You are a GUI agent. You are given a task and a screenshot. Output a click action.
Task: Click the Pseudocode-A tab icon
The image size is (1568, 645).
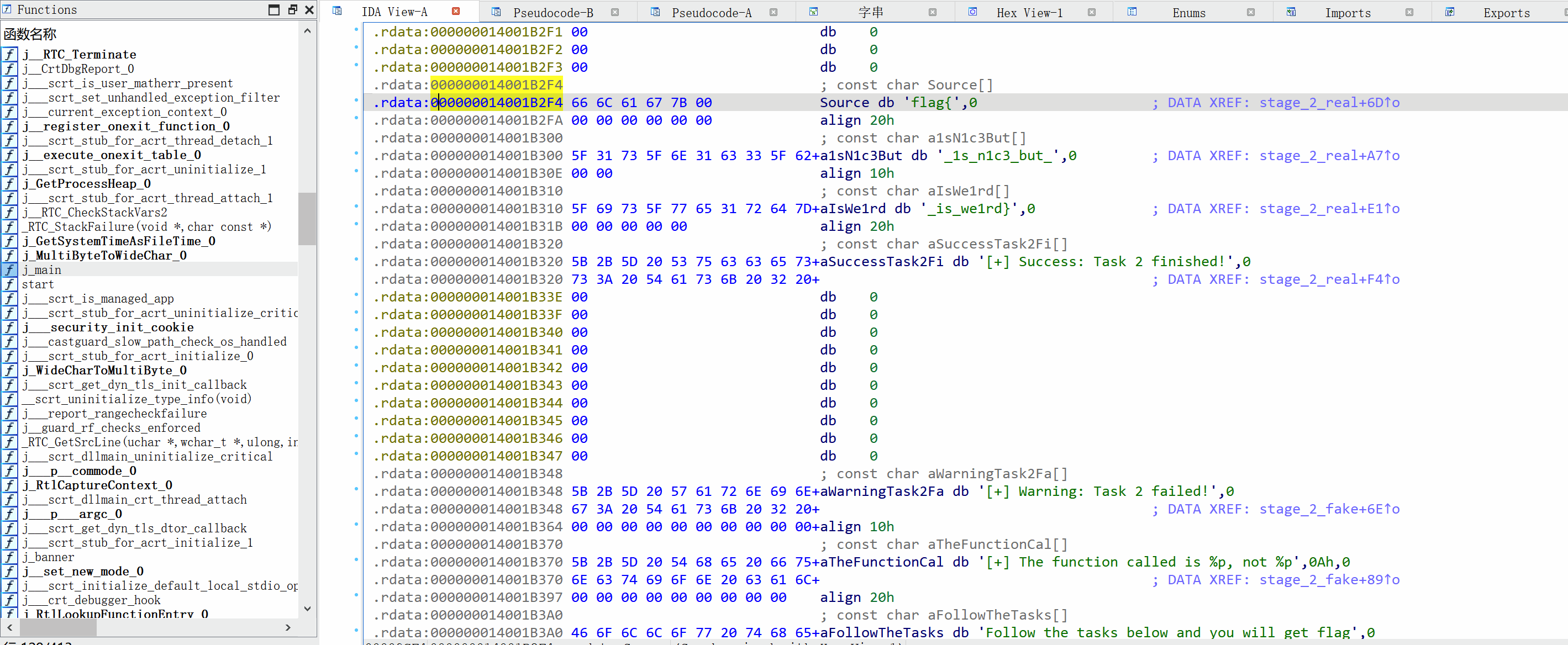point(655,12)
